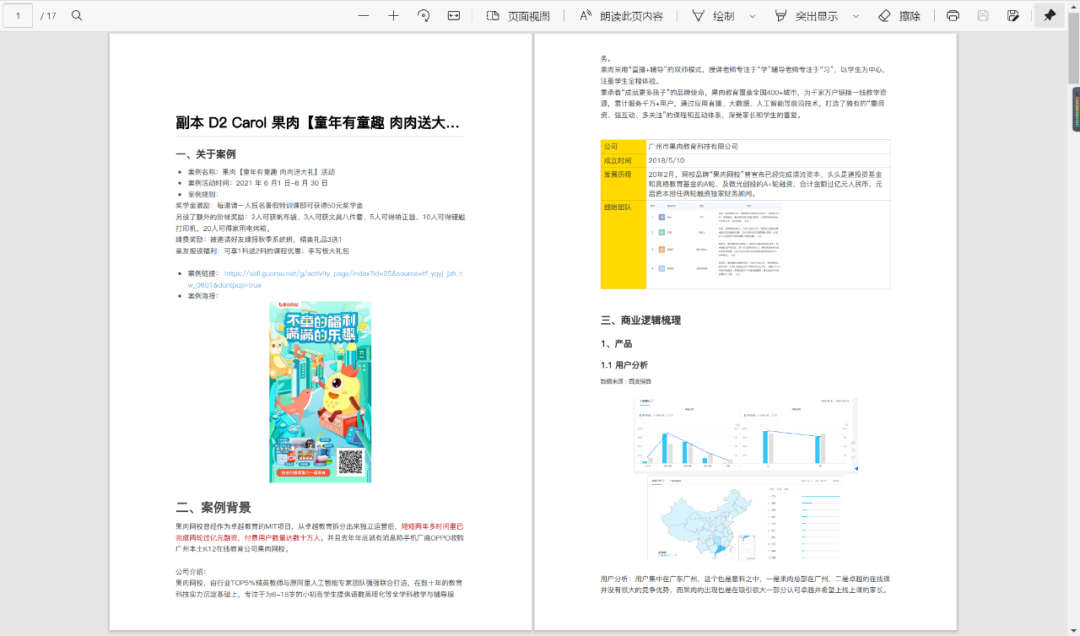
Task: Click heading 一、关于案例
Action: [x=206, y=154]
